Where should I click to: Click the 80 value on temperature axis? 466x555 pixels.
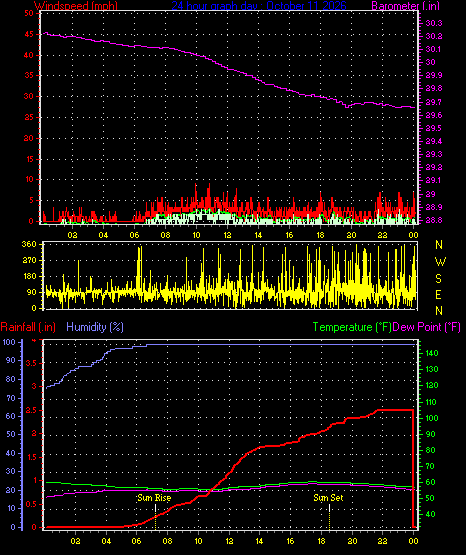(430, 451)
